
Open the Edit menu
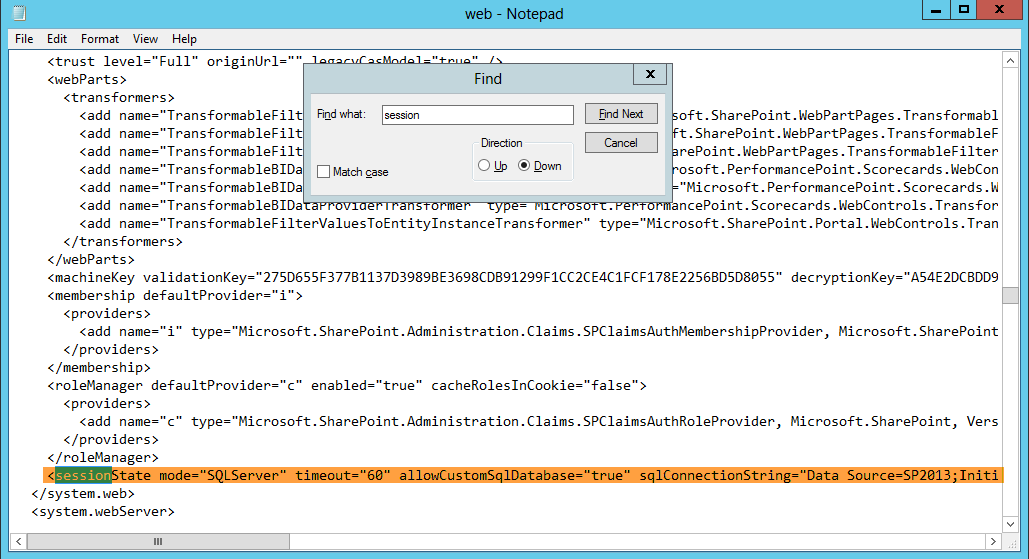coord(56,39)
